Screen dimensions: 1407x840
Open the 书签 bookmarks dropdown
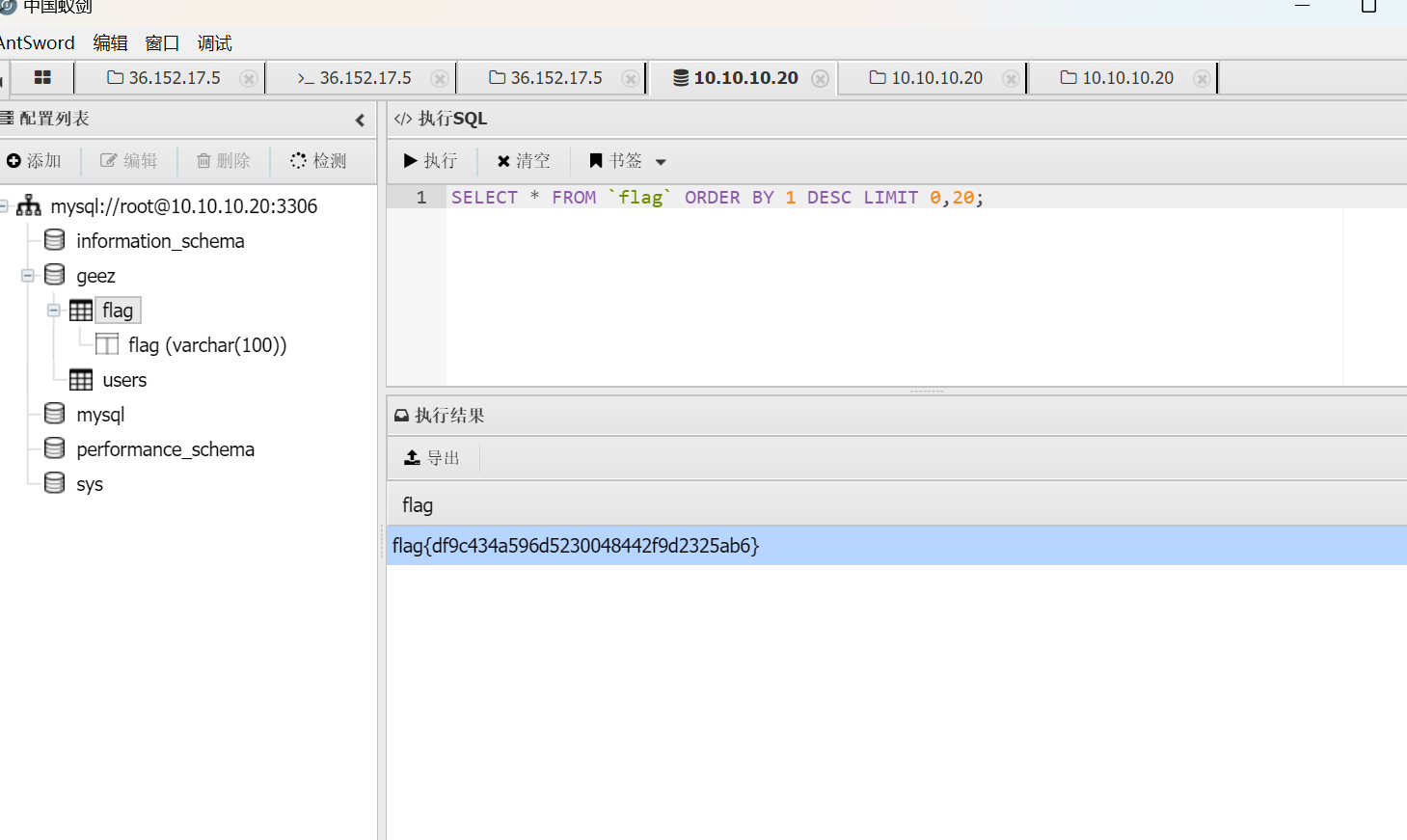tap(628, 161)
